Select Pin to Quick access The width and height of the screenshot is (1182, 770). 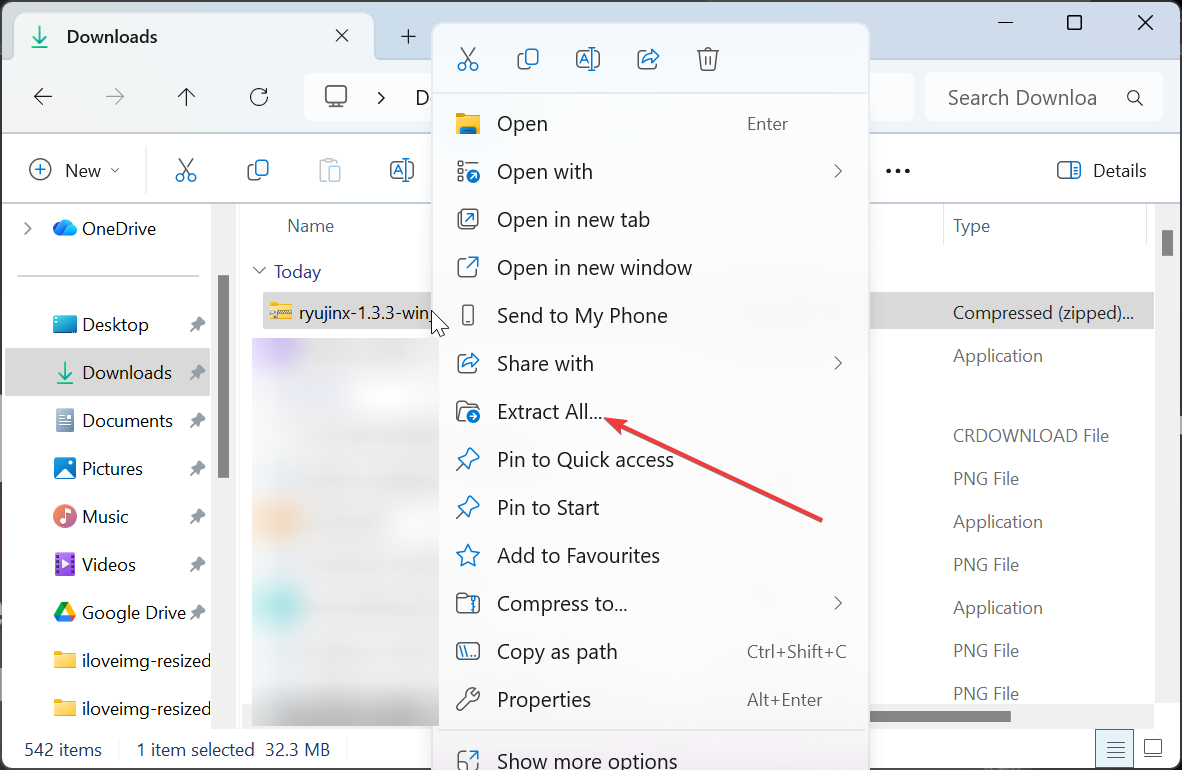[x=653, y=459]
